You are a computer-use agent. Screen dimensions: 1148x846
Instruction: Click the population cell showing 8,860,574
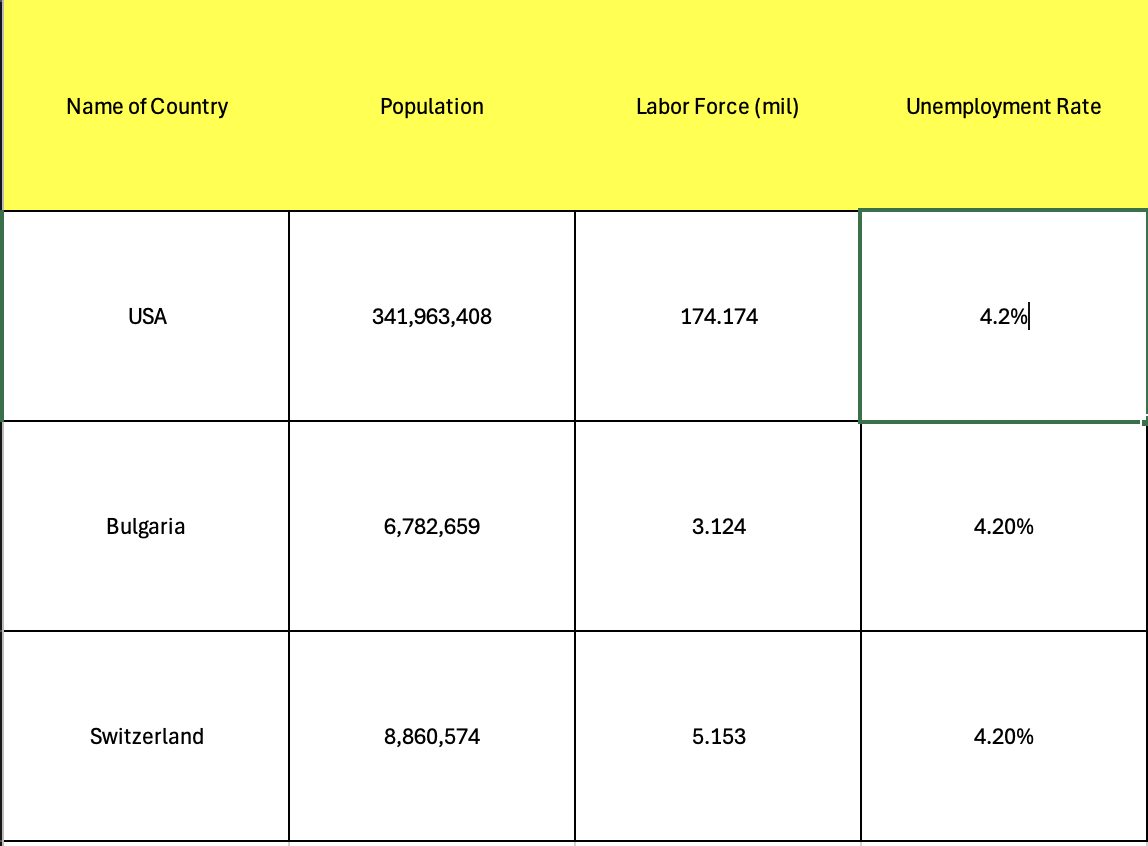tap(432, 737)
